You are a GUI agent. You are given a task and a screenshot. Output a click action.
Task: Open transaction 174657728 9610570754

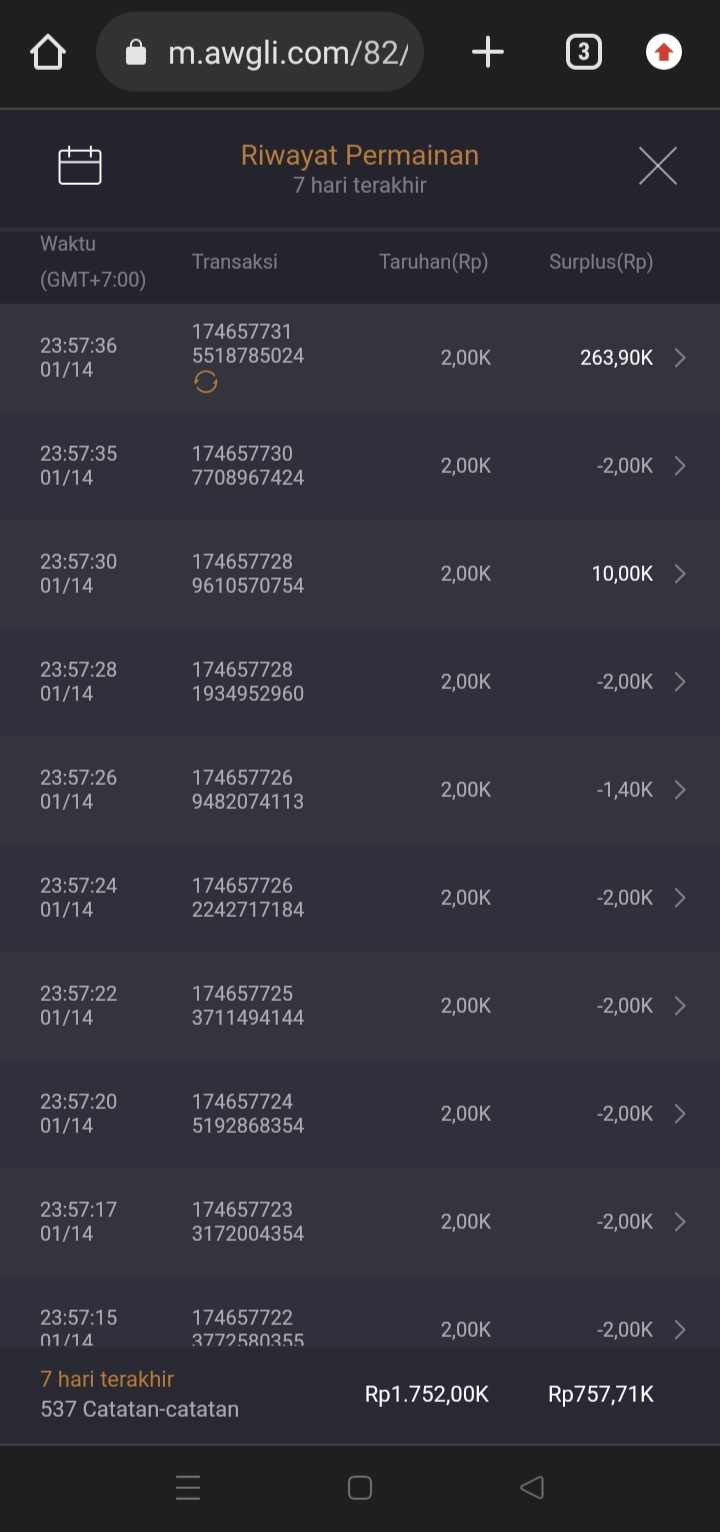coord(248,574)
